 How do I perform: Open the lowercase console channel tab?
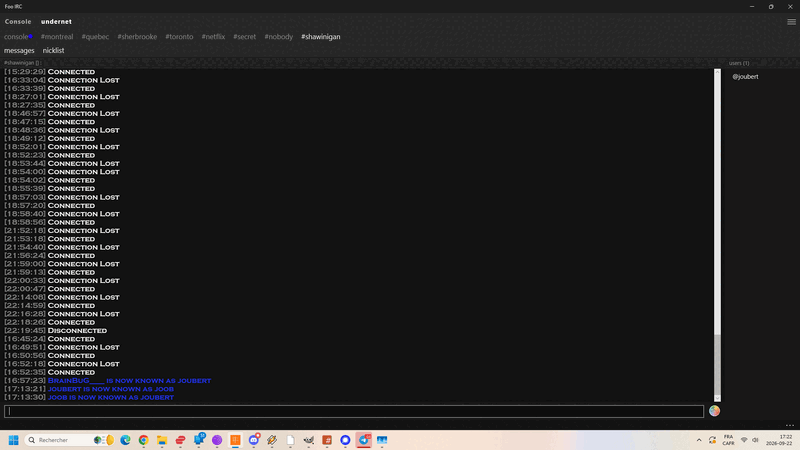(x=16, y=37)
